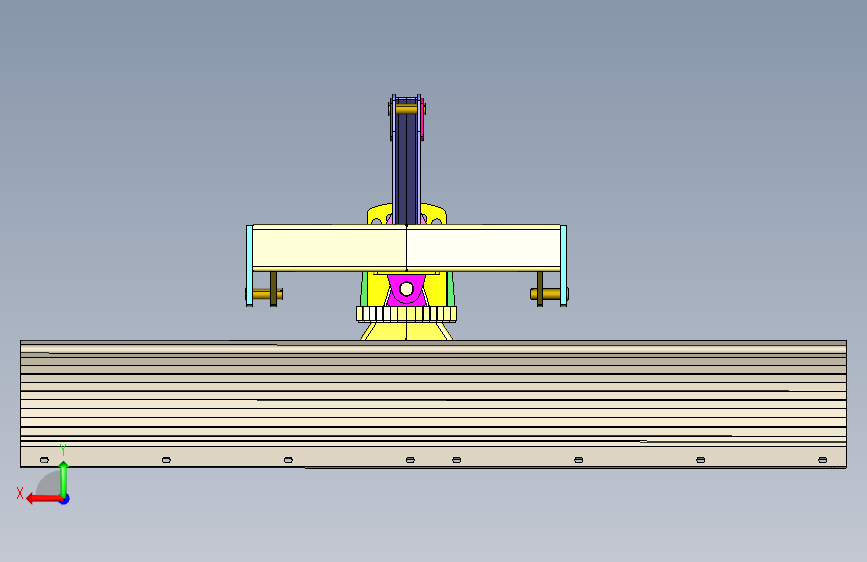Screen dimensions: 867x562
Task: Click the red X axis arrow
Action: [x=43, y=499]
